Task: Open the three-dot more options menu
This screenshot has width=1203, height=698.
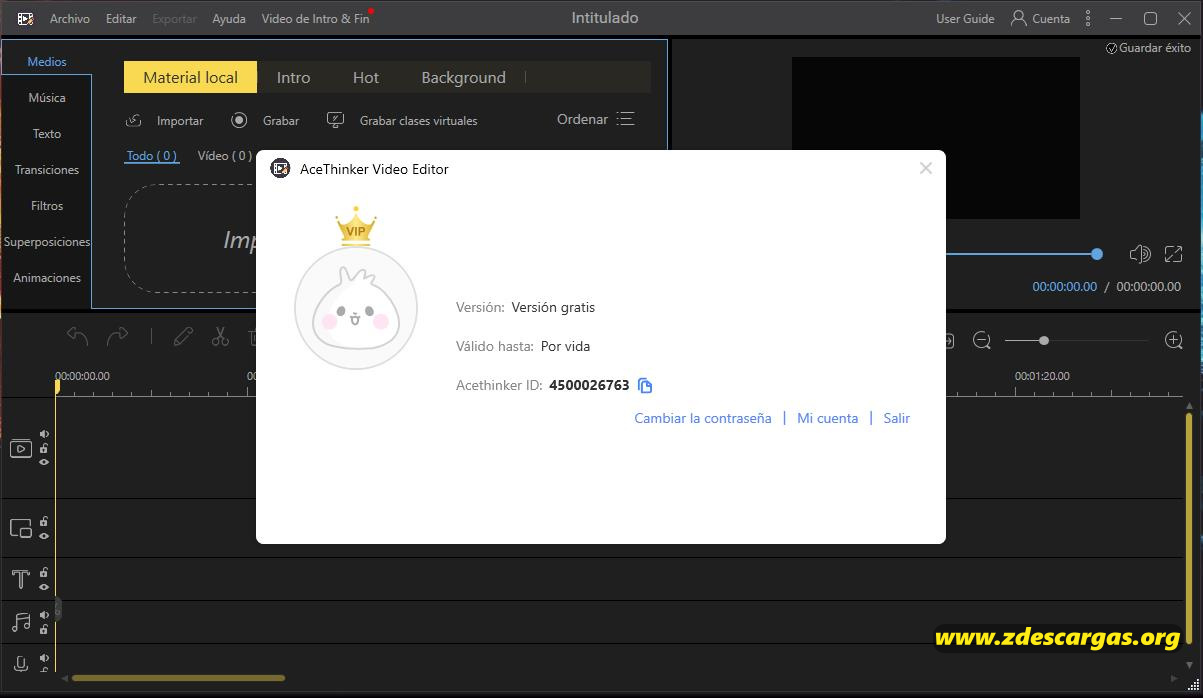Action: tap(1088, 19)
